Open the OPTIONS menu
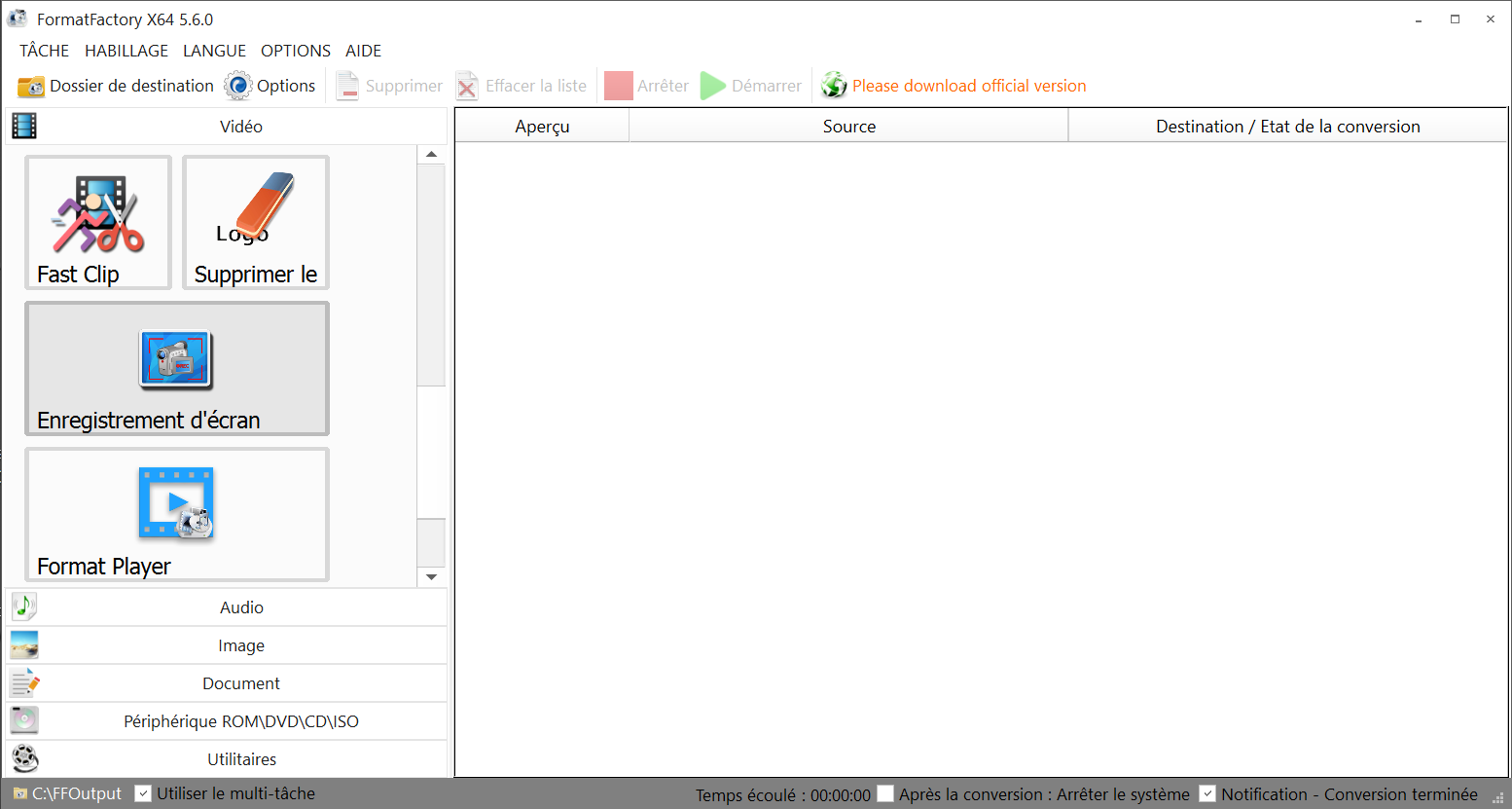Image resolution: width=1512 pixels, height=809 pixels. [296, 51]
